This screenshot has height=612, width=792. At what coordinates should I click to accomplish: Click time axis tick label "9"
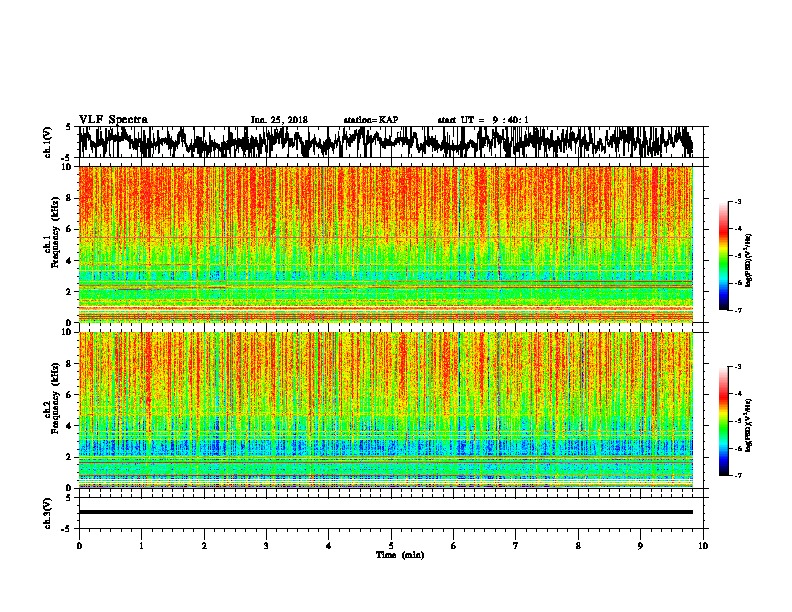click(640, 546)
